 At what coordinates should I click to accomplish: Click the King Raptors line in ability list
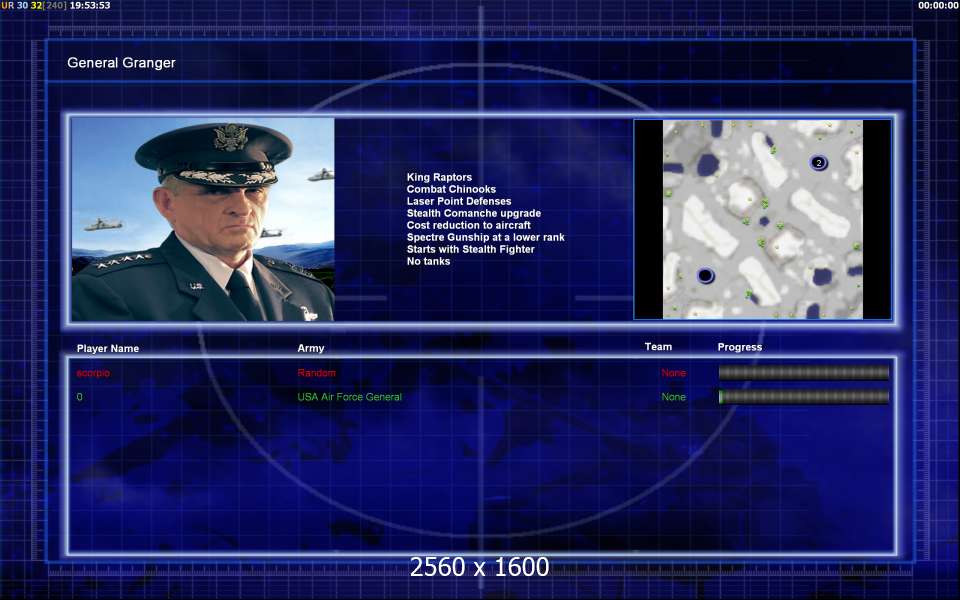click(439, 178)
